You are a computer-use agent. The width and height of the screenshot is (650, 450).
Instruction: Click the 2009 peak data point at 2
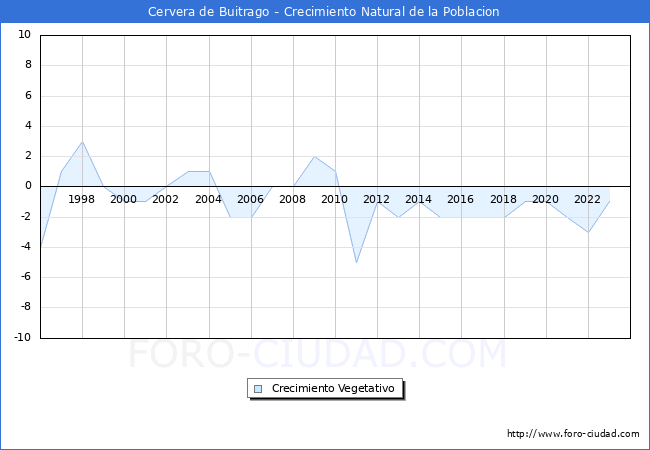[x=314, y=156]
